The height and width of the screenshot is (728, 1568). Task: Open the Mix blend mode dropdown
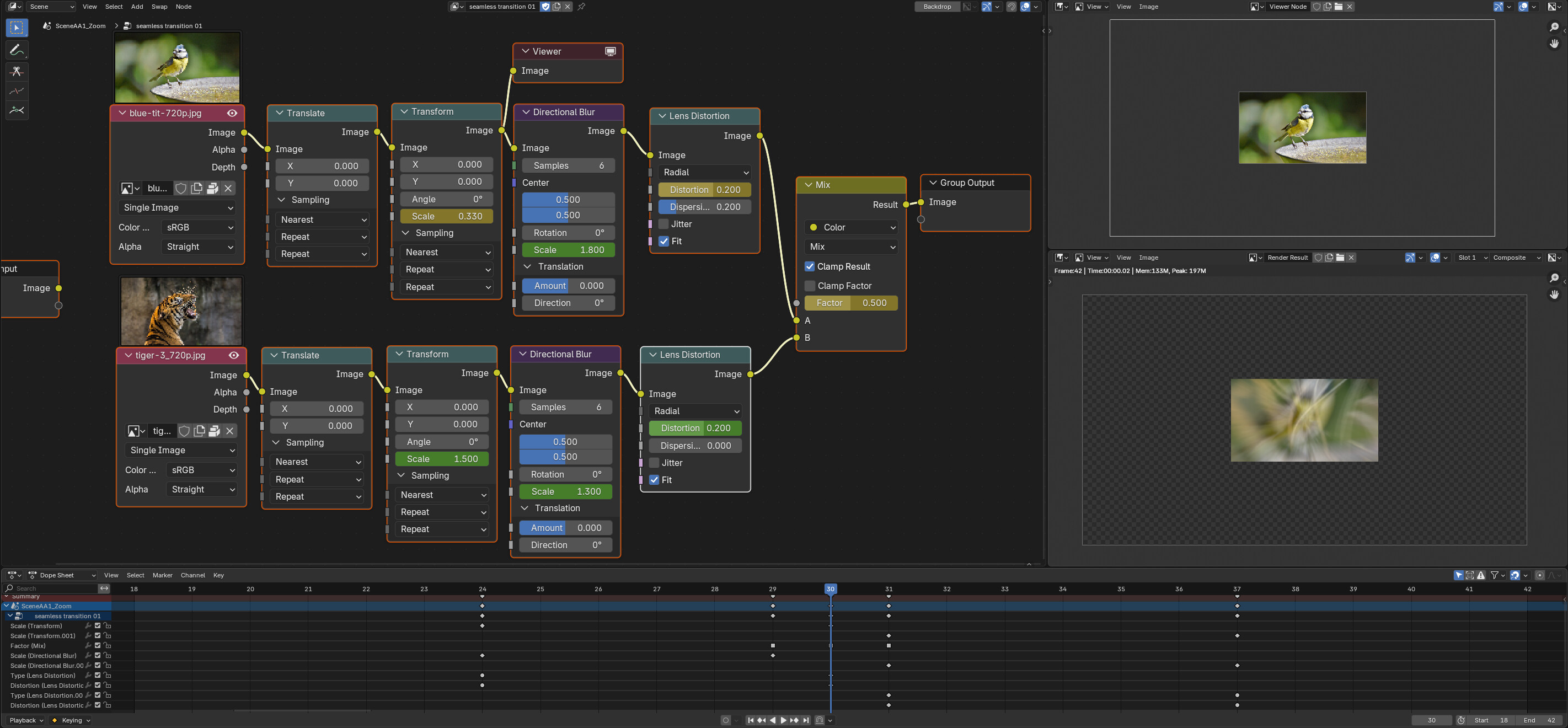pyautogui.click(x=852, y=247)
